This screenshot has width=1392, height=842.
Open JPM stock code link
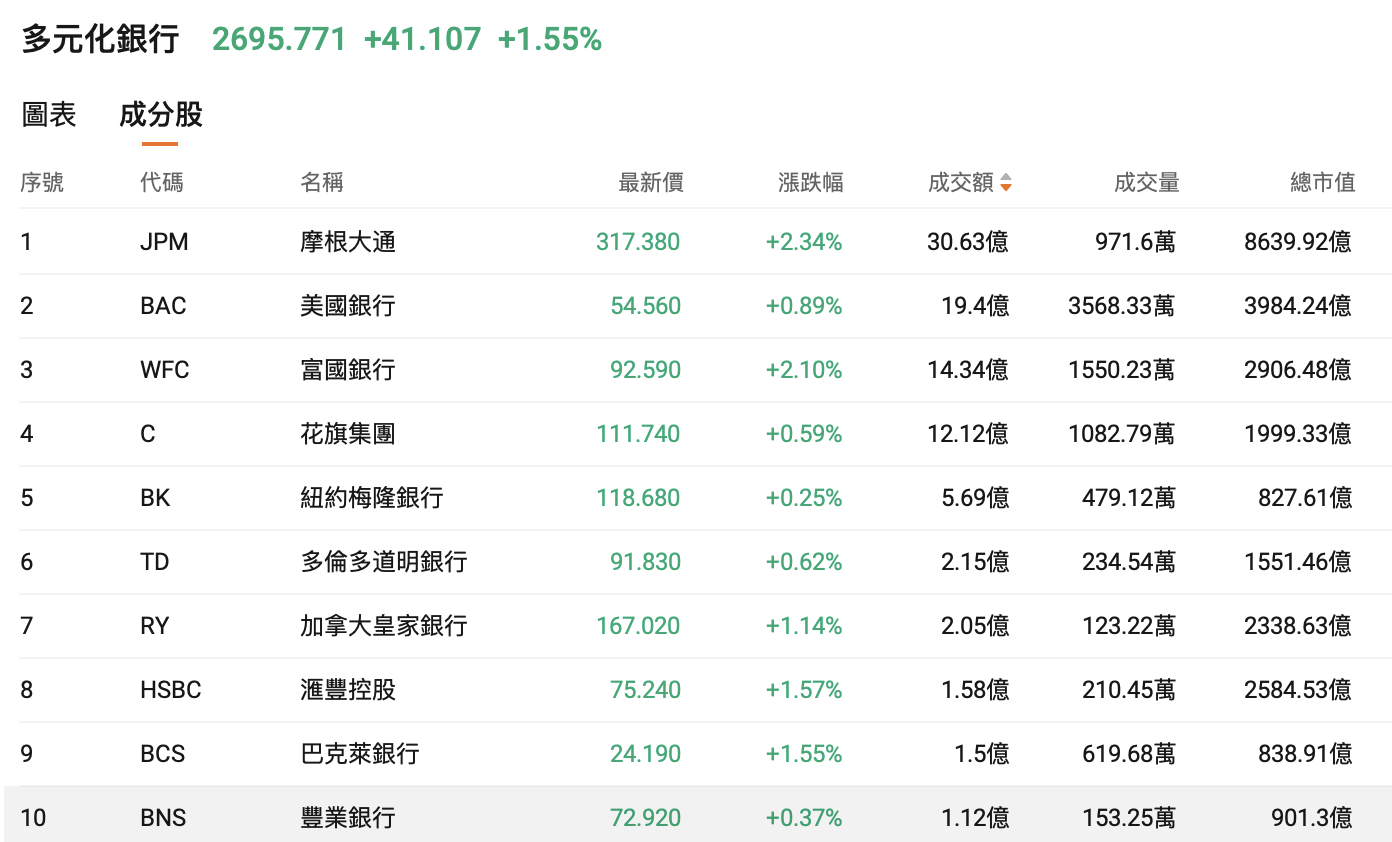(164, 242)
